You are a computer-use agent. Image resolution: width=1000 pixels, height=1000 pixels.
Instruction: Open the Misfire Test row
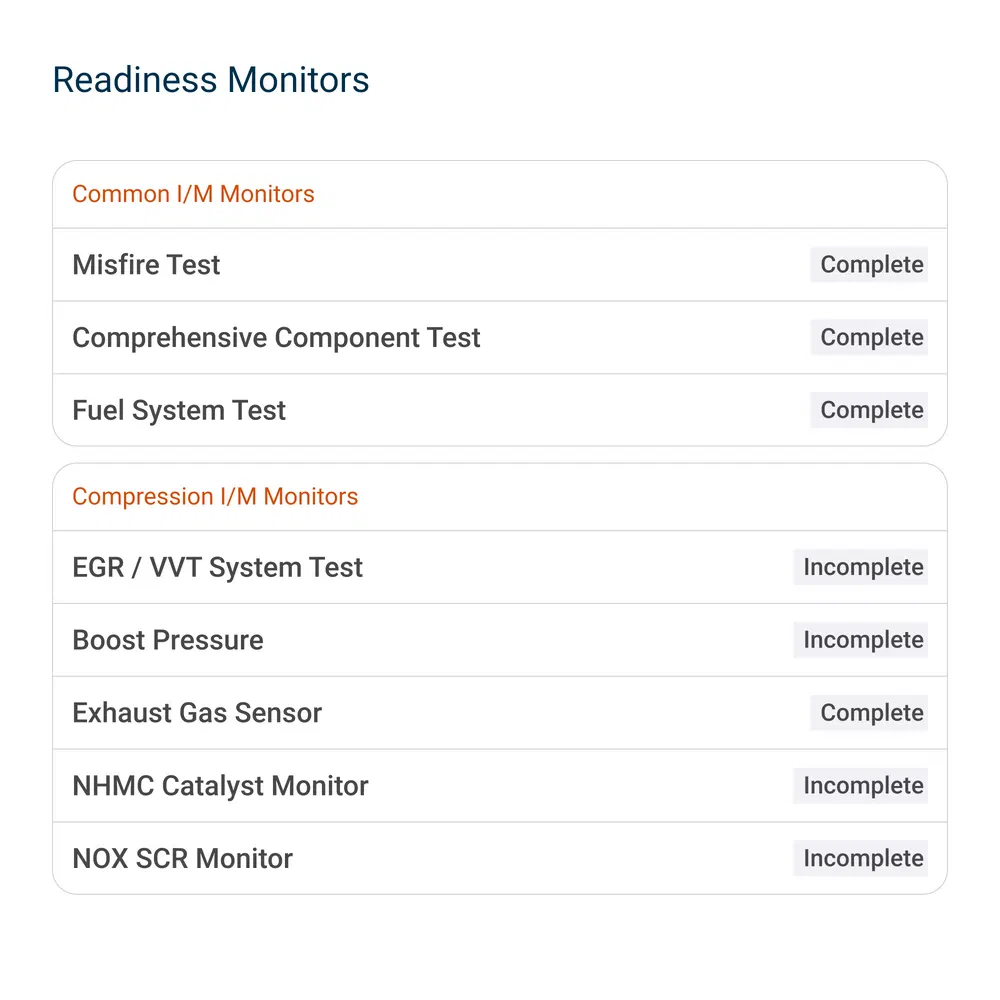499,265
